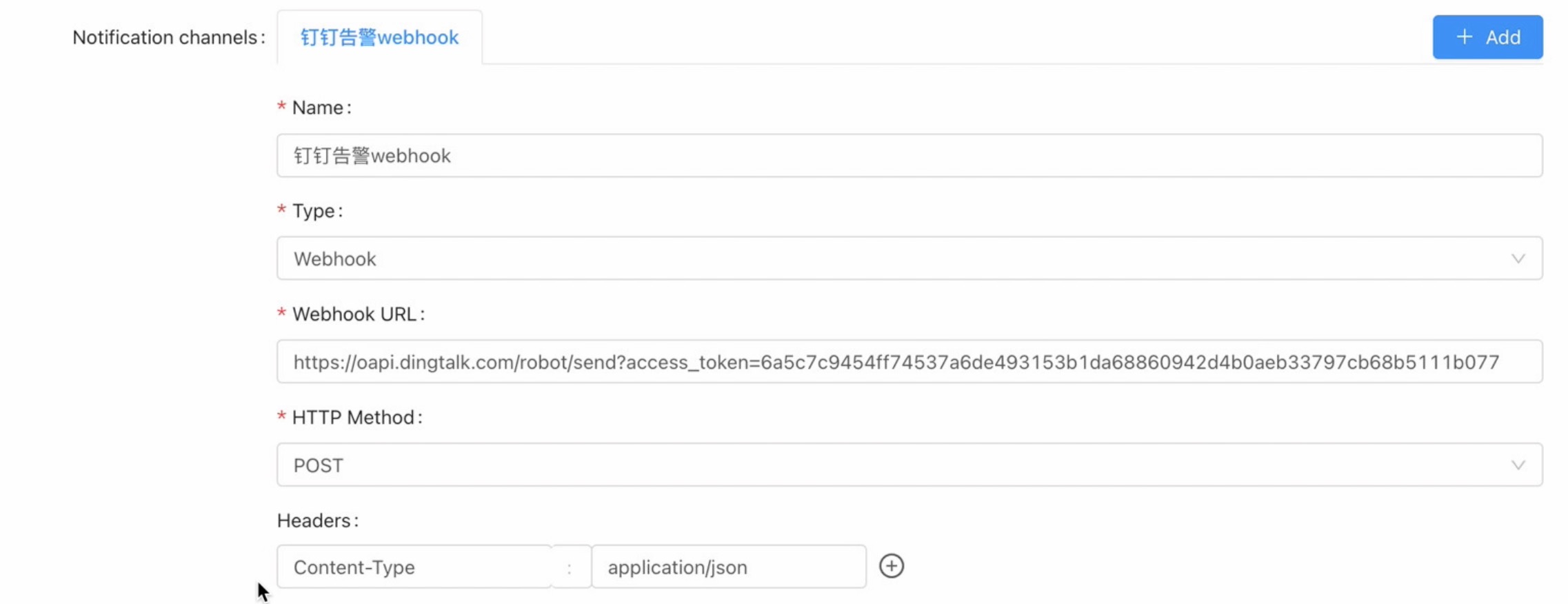Viewport: 1568px width, 604px height.
Task: Click the required asterisk beside Type
Action: click(x=281, y=210)
